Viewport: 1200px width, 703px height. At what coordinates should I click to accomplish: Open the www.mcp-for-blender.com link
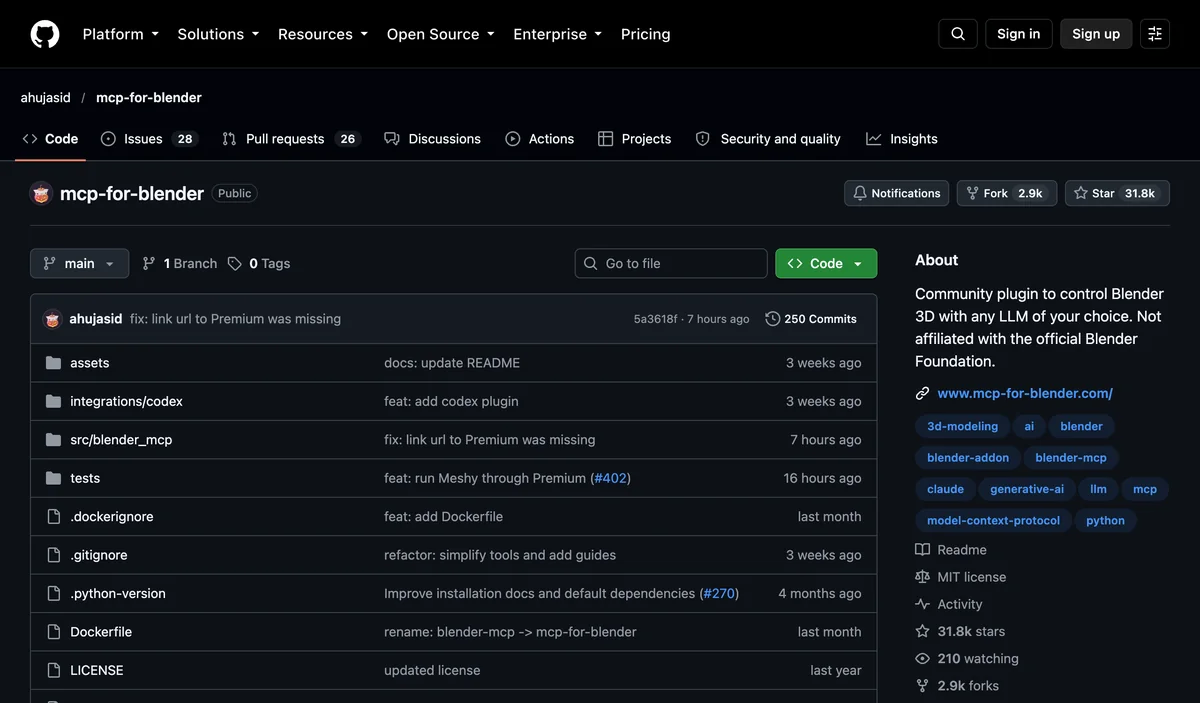click(1025, 393)
